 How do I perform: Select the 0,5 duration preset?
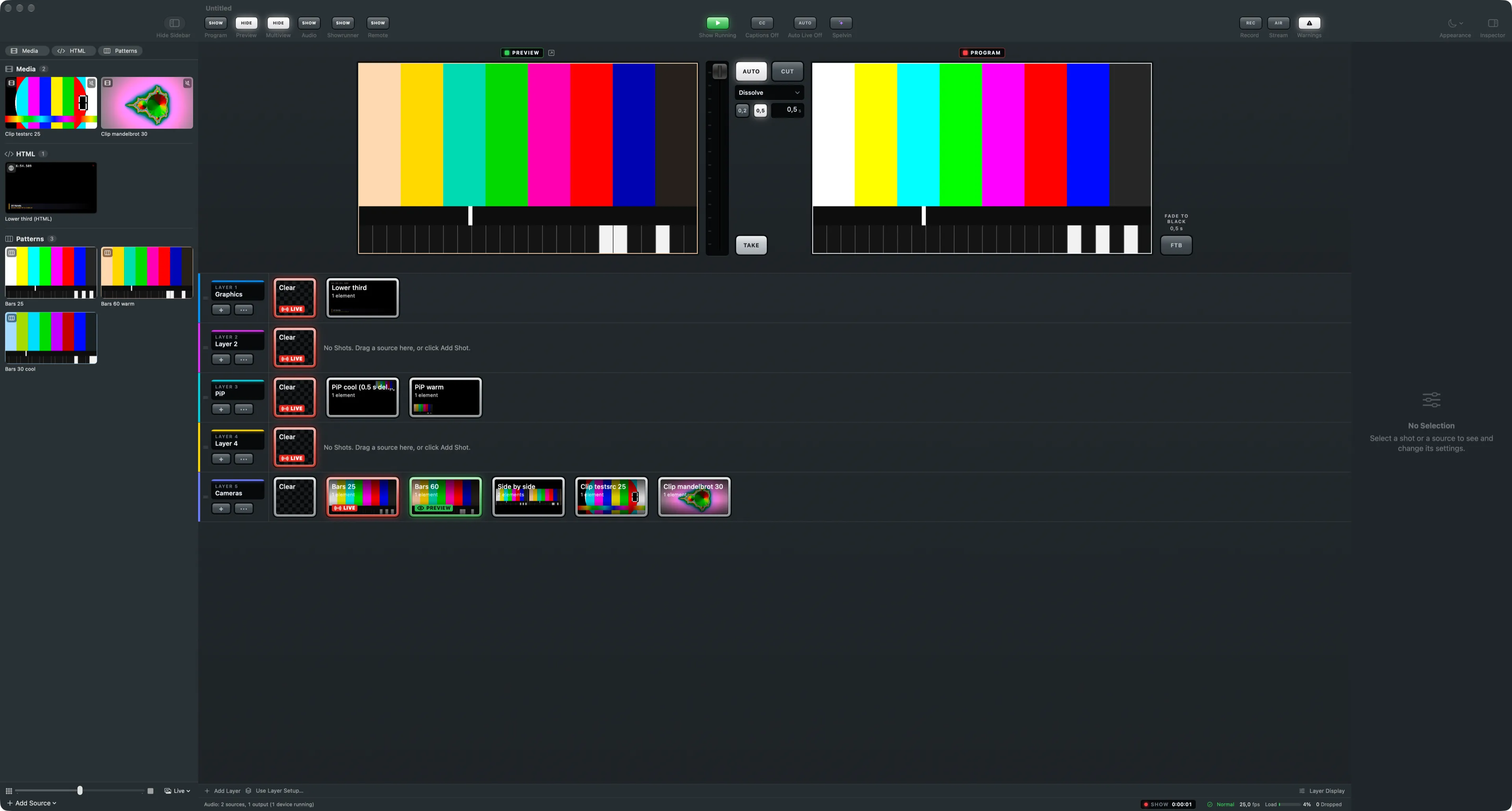(760, 110)
